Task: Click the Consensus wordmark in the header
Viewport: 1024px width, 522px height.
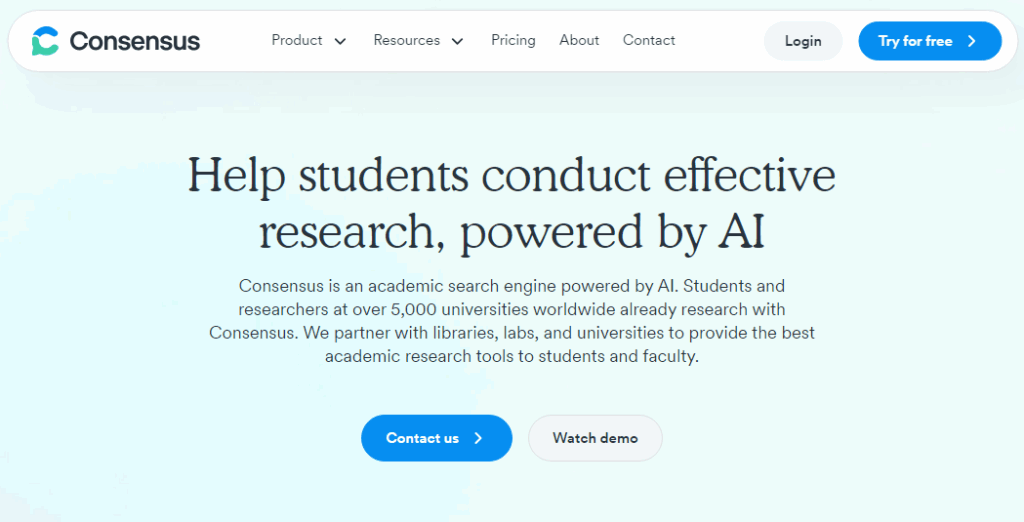Action: point(135,41)
